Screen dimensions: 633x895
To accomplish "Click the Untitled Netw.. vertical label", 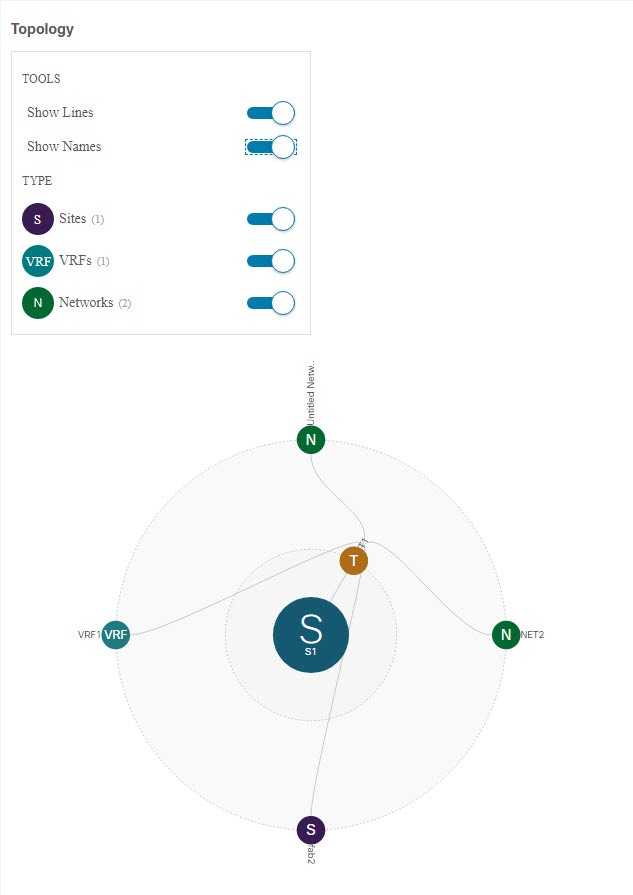I will [x=311, y=393].
